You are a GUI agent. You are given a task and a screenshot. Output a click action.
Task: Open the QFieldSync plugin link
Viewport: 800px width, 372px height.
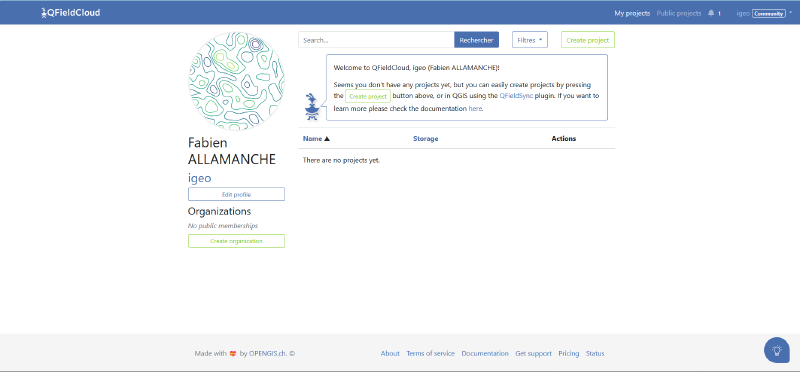pos(516,95)
